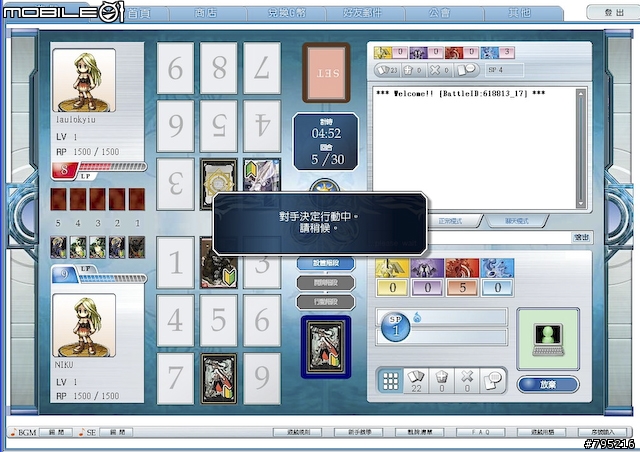Click the 登出 logout button

pos(613,12)
